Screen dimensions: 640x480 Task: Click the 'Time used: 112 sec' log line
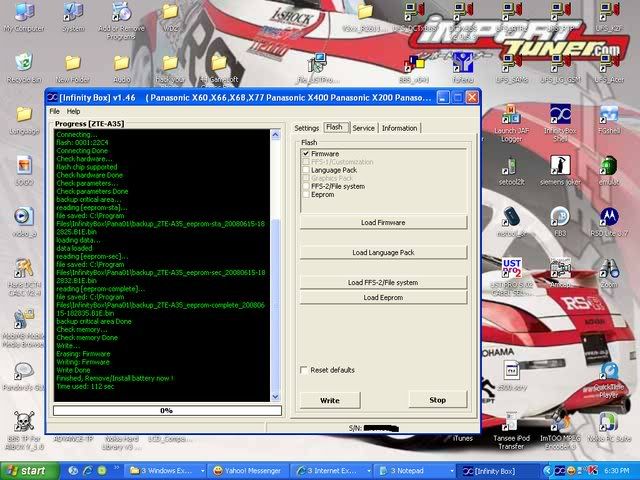click(x=85, y=387)
